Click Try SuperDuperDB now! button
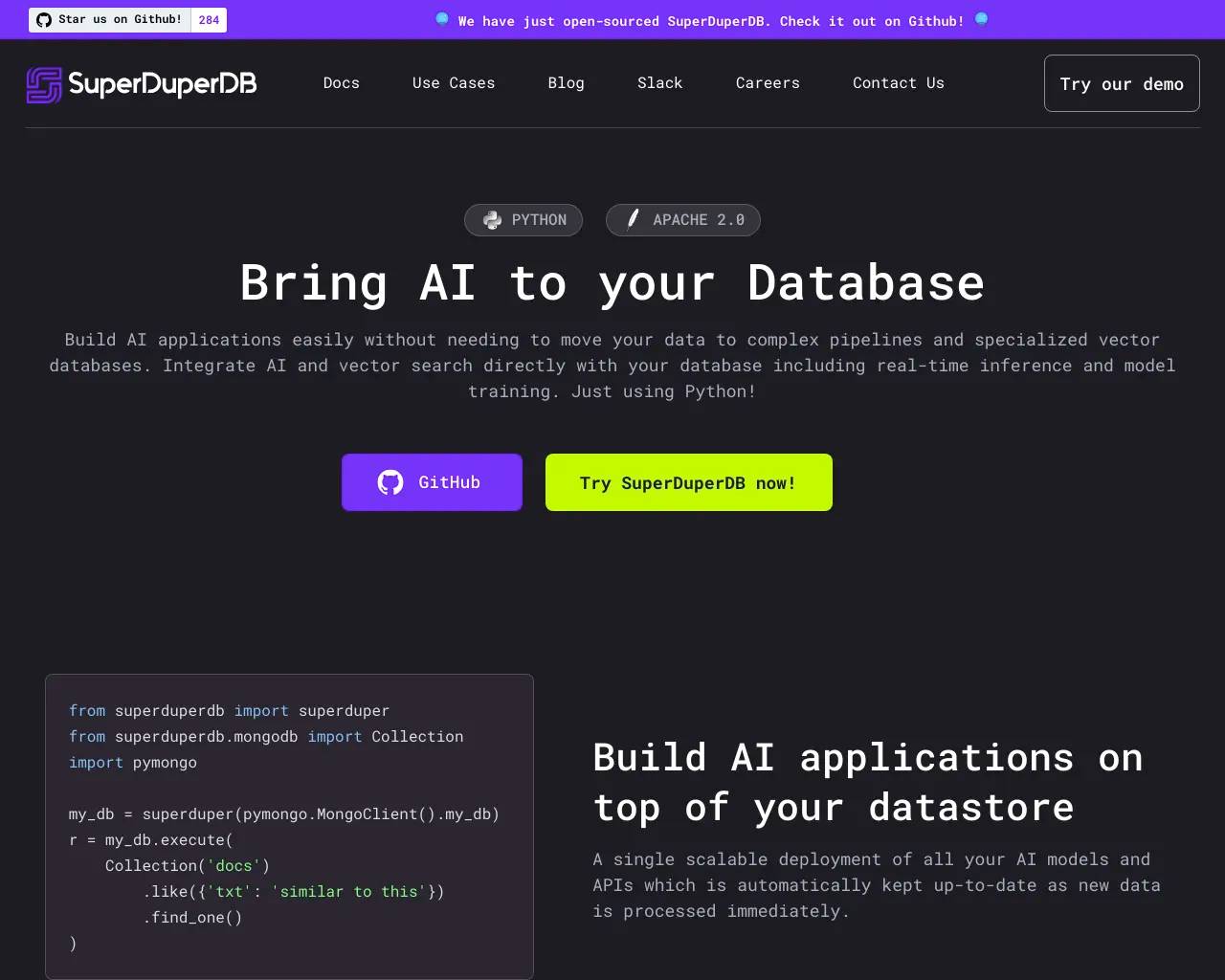The image size is (1225, 980). 689,482
